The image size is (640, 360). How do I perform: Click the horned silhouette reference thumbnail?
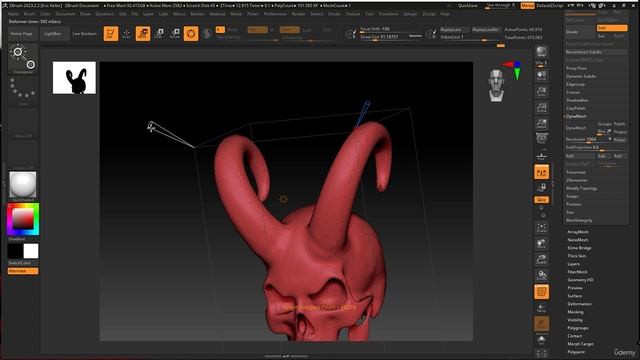tap(74, 78)
